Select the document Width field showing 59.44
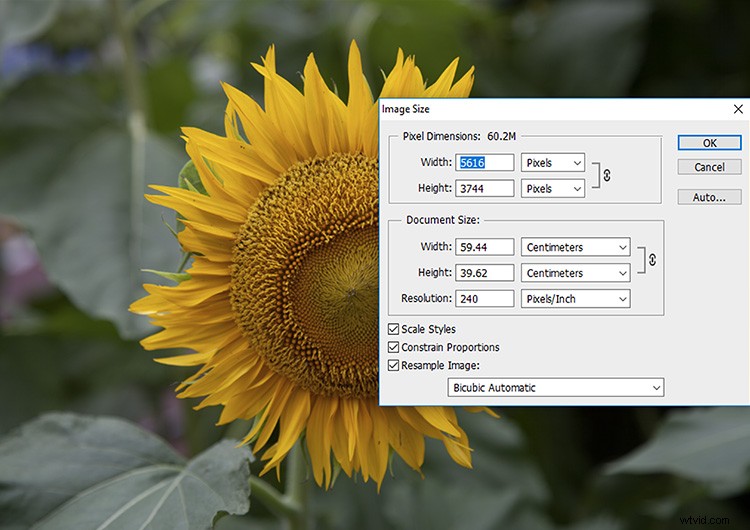The image size is (750, 530). [x=485, y=247]
